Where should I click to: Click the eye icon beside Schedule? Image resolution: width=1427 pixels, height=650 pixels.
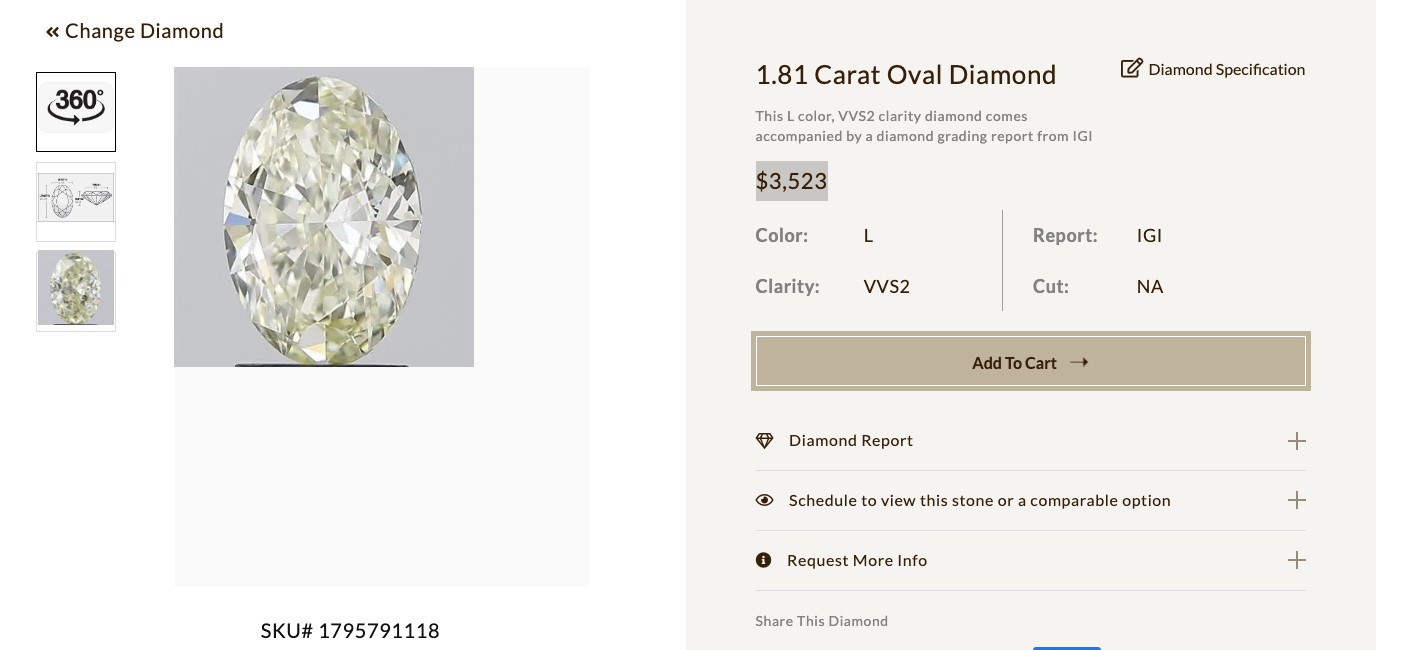pyautogui.click(x=765, y=500)
